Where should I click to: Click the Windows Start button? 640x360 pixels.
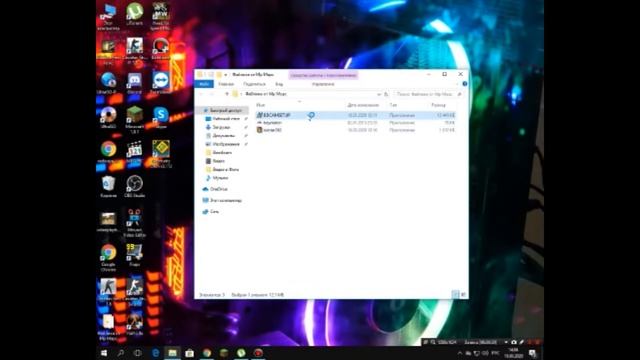tap(104, 353)
